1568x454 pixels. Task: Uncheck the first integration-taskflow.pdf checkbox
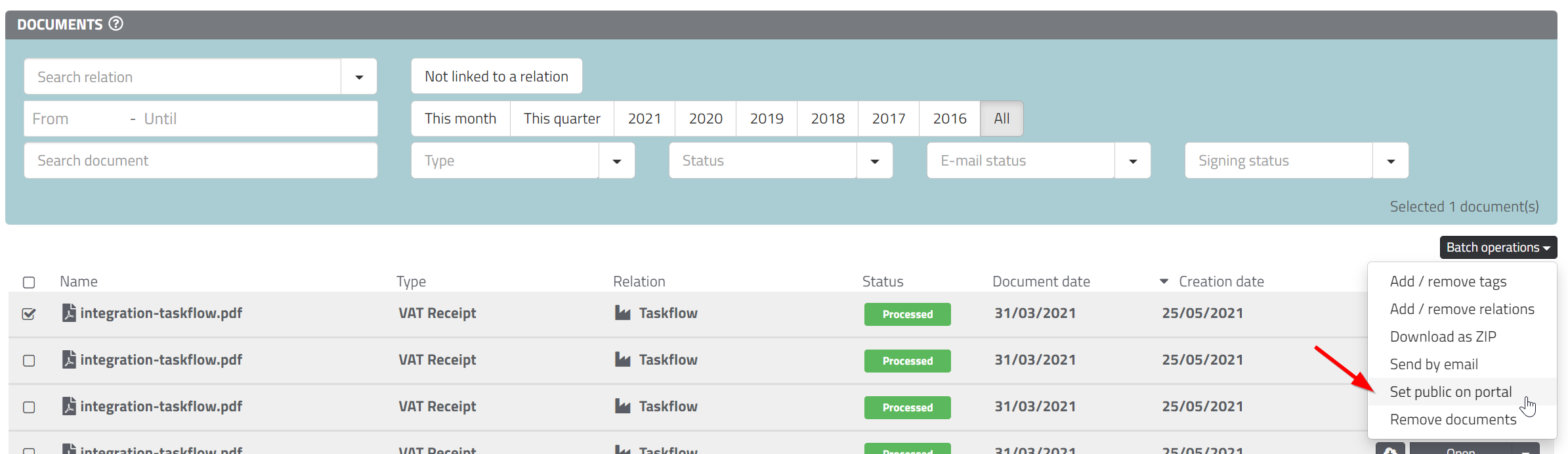tap(29, 314)
